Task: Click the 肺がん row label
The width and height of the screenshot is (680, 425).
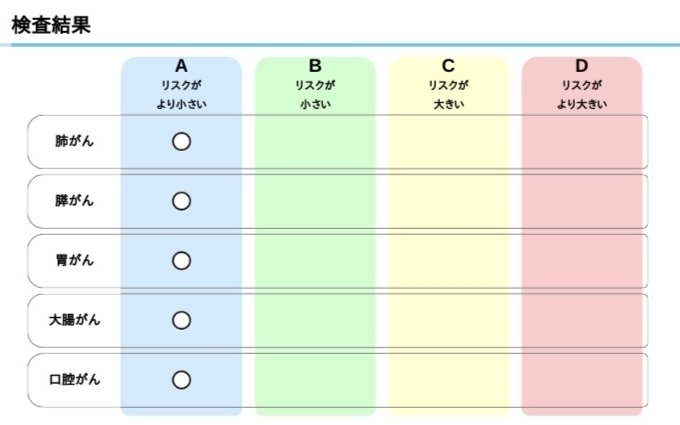Action: tap(75, 142)
